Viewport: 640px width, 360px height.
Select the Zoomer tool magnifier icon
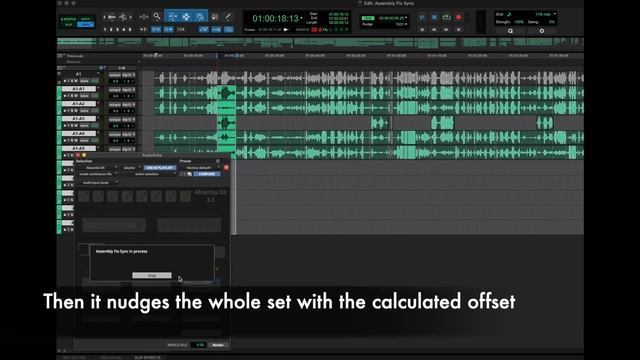click(x=157, y=17)
